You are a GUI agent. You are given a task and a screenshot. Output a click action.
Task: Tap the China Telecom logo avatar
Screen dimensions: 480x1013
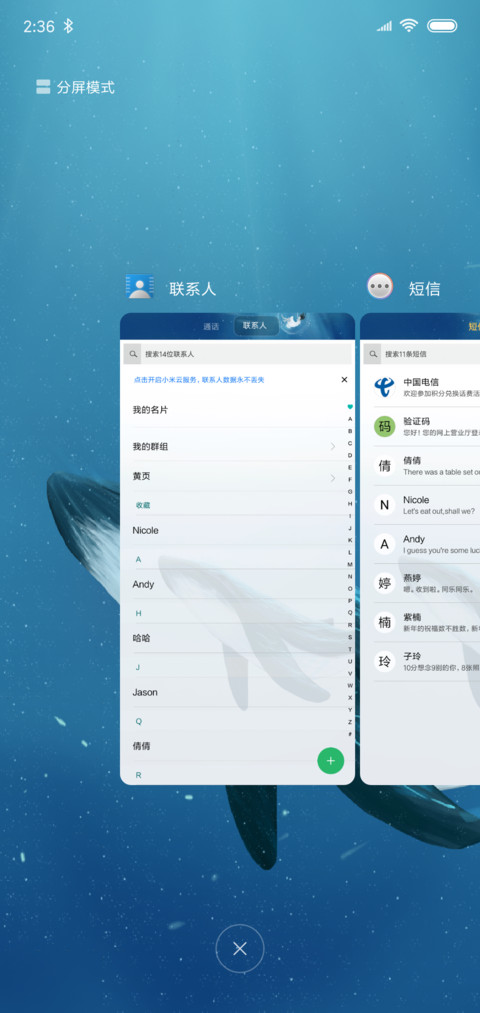click(384, 387)
